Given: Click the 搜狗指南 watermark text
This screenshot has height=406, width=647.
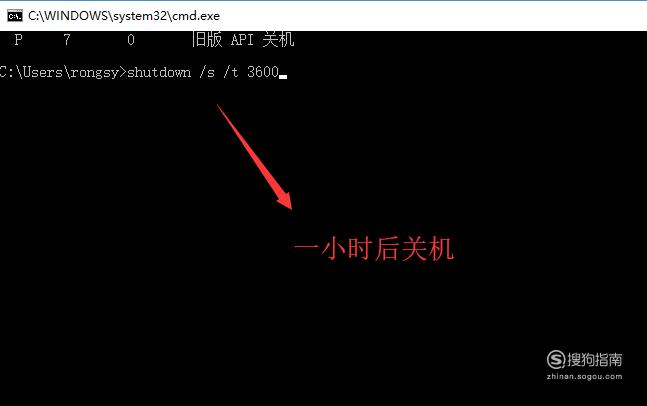Looking at the screenshot, I should (595, 359).
